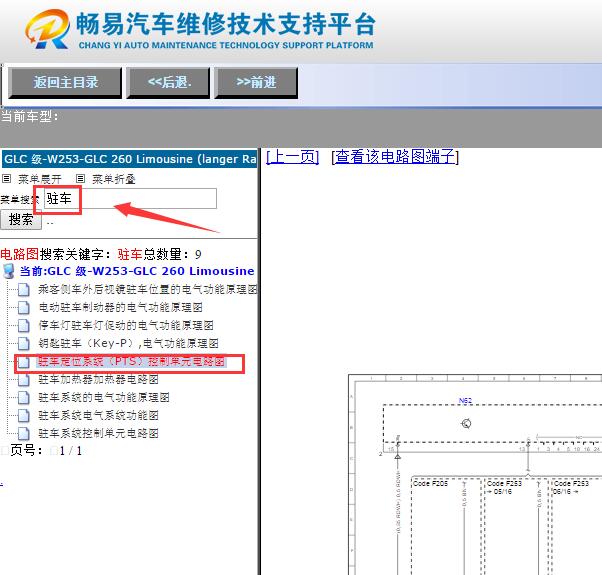602x575 pixels.
Task: Expand menu with 菜单展开 icon
Action: pos(7,178)
